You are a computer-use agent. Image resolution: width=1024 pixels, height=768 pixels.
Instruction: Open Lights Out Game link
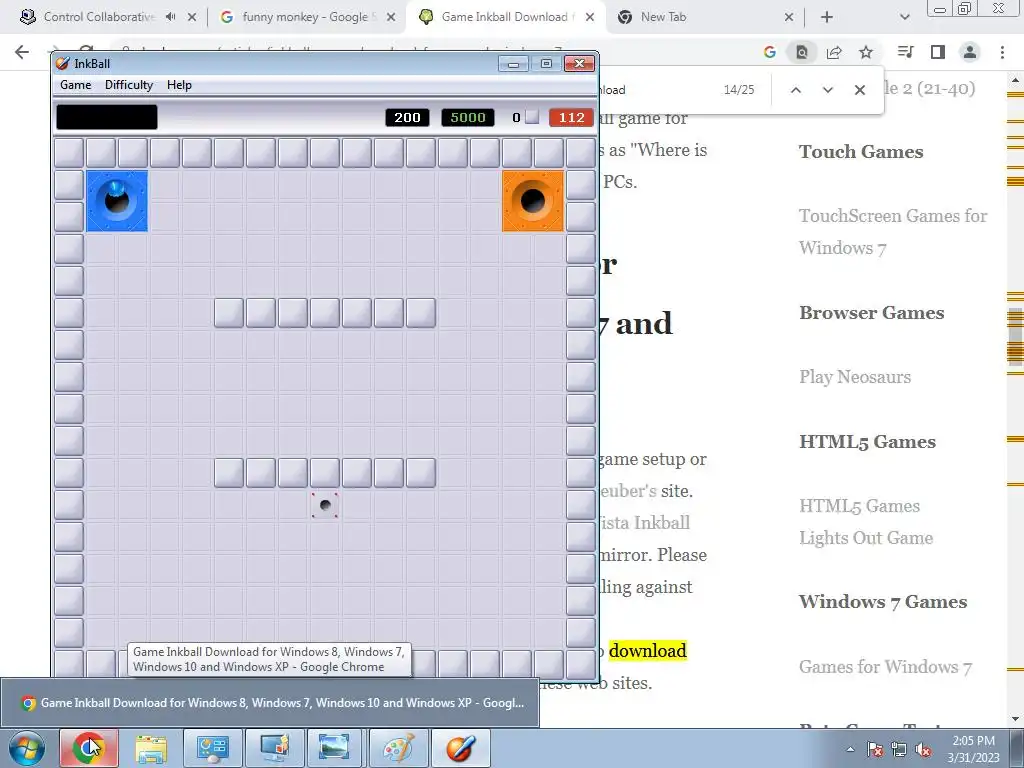click(866, 538)
